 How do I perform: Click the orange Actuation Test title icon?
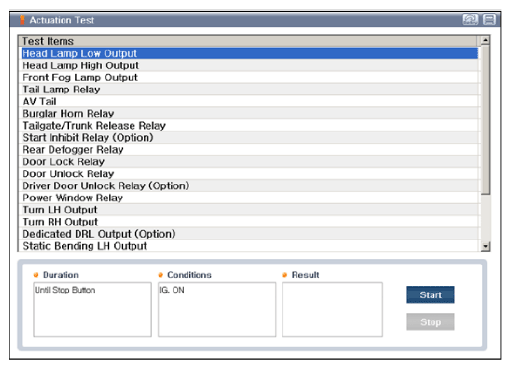point(22,20)
